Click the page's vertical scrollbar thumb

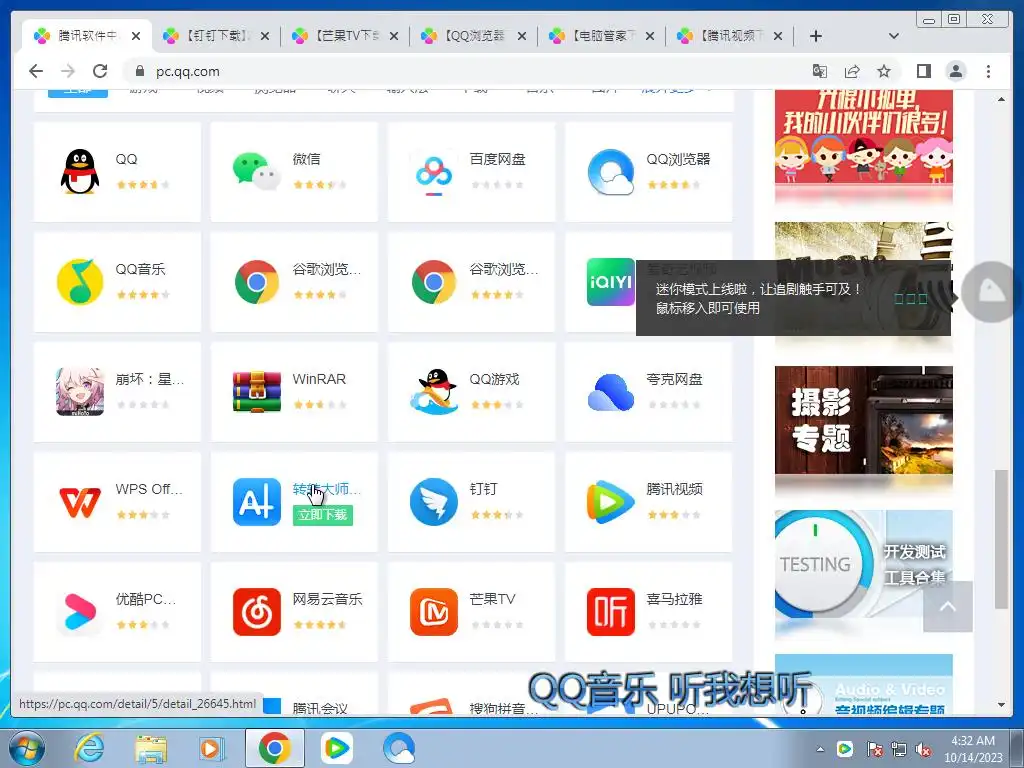coord(1001,539)
